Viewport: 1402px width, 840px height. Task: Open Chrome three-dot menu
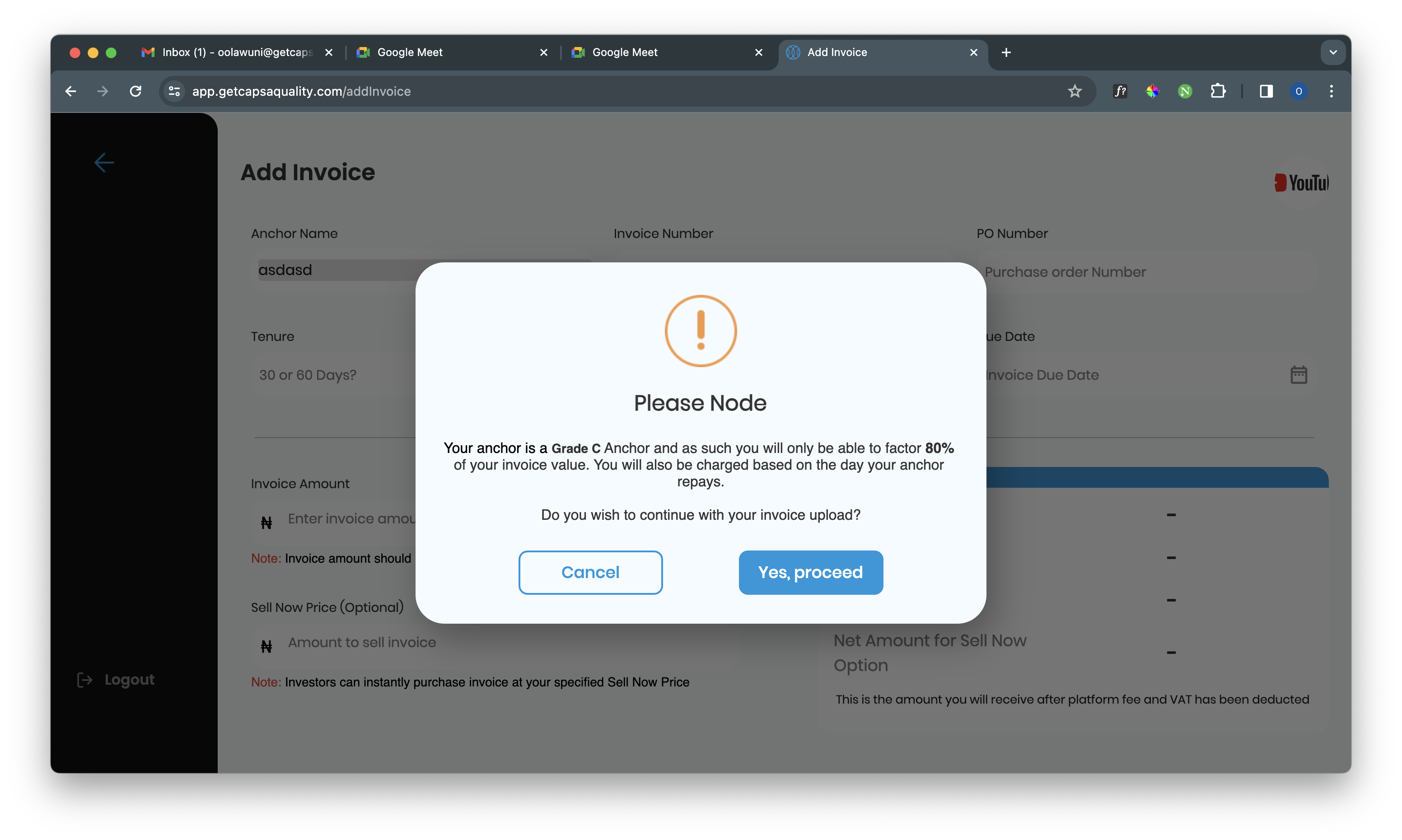tap(1331, 91)
